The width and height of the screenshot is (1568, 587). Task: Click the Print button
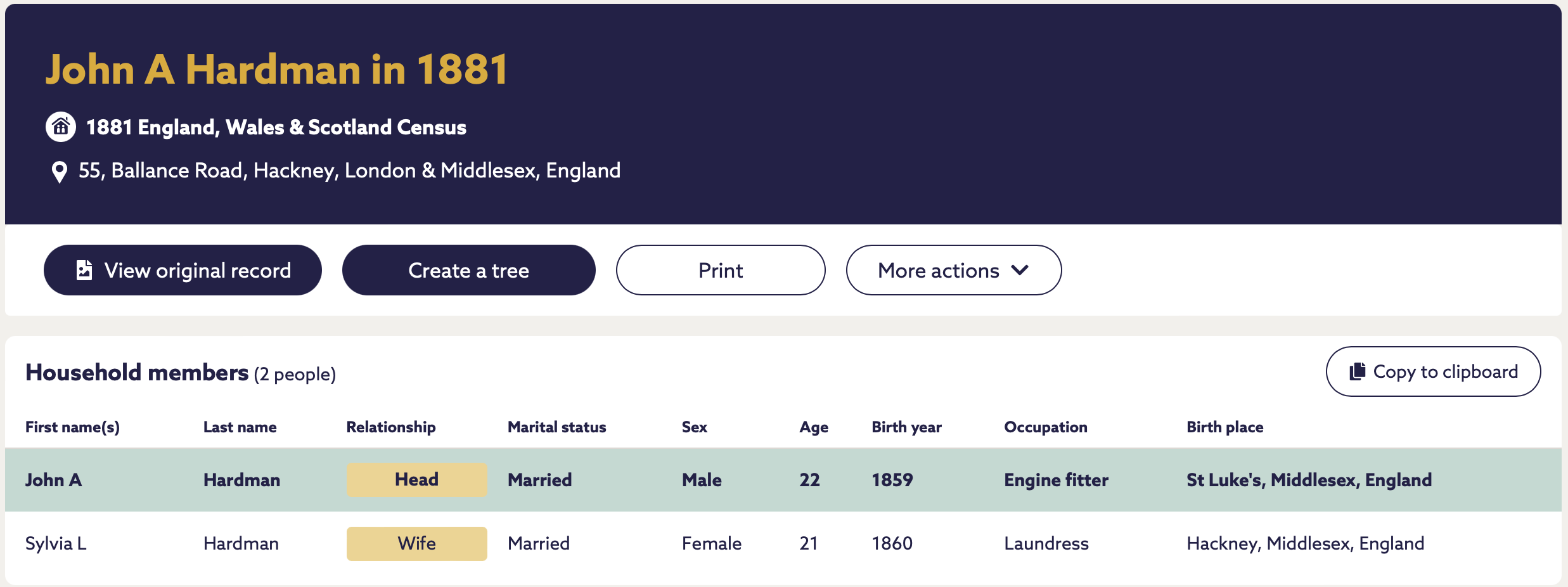721,270
